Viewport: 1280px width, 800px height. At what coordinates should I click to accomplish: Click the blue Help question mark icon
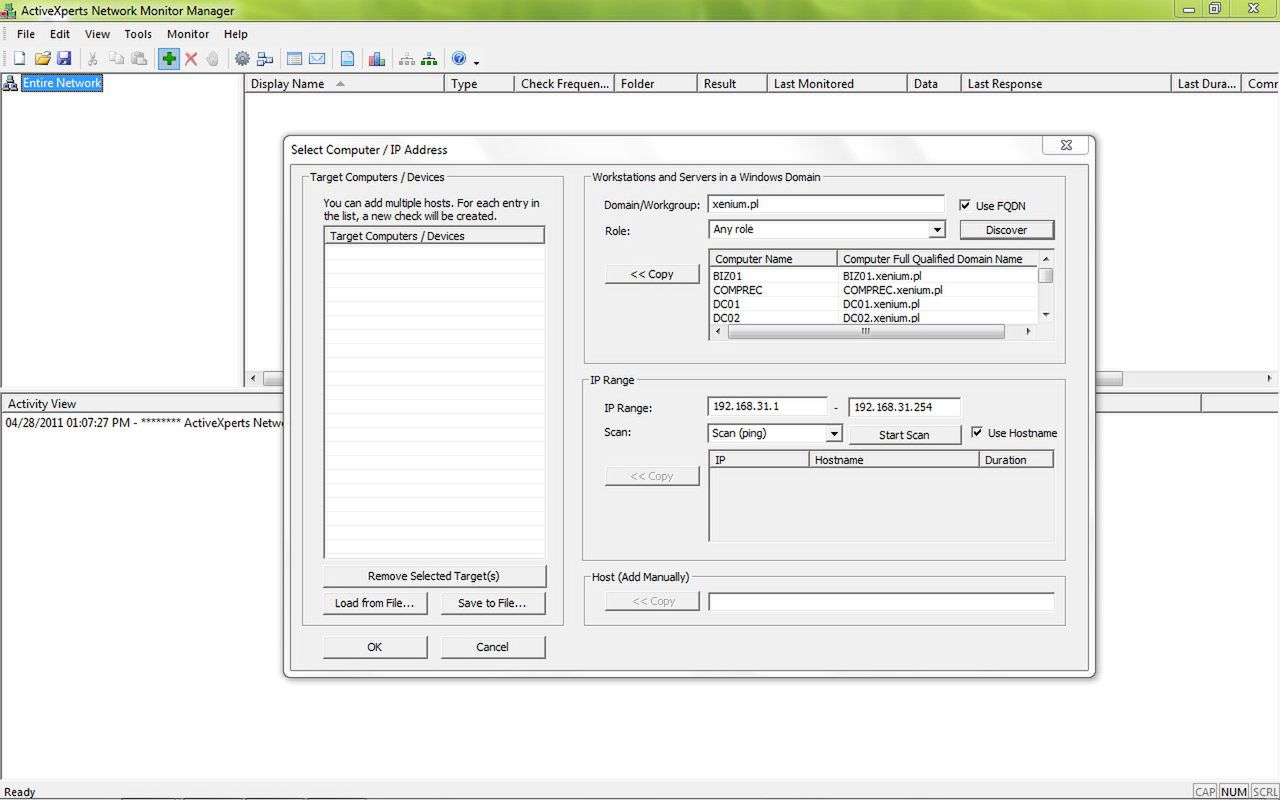pos(459,59)
